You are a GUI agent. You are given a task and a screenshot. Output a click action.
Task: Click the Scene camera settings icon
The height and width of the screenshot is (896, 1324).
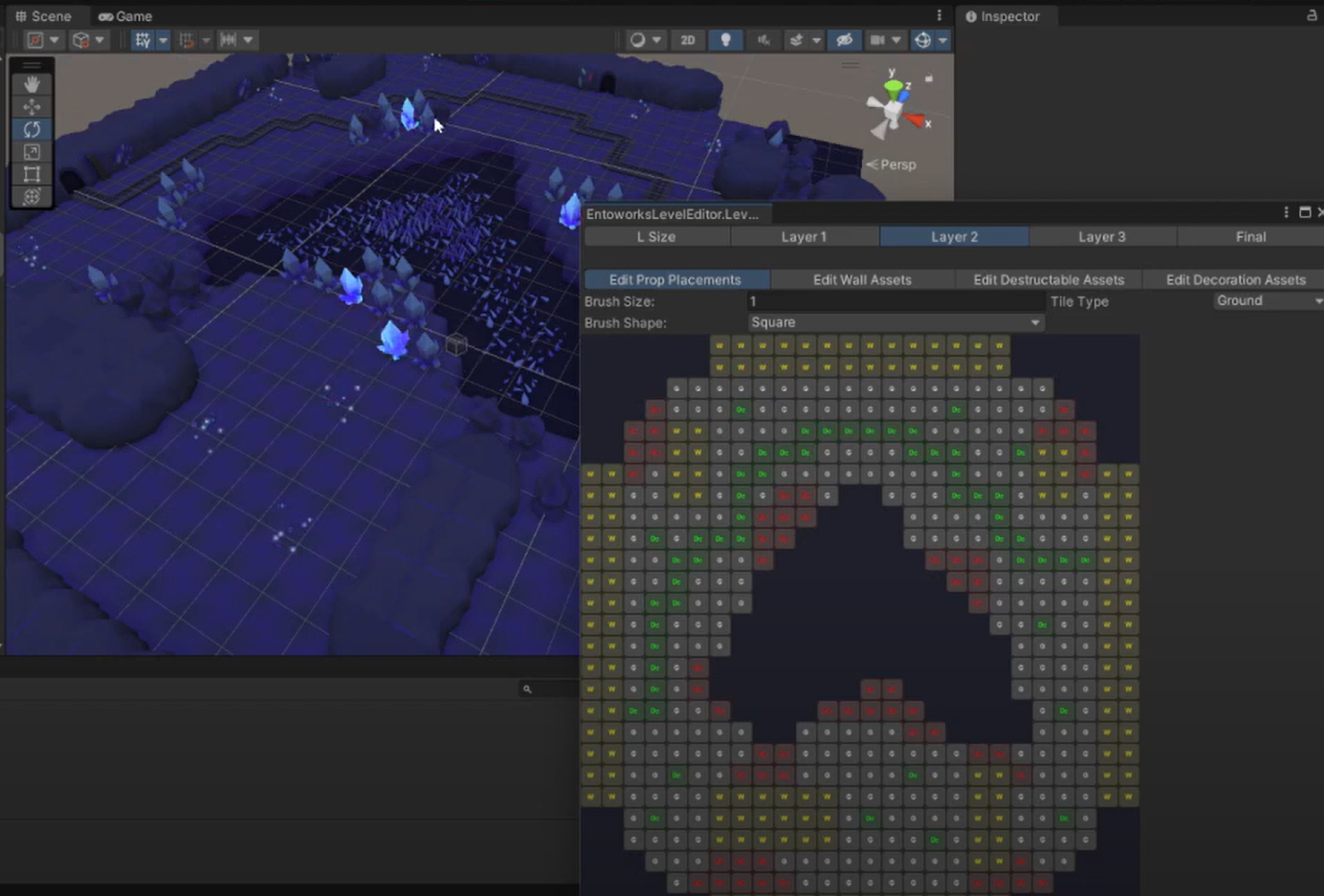coord(877,40)
